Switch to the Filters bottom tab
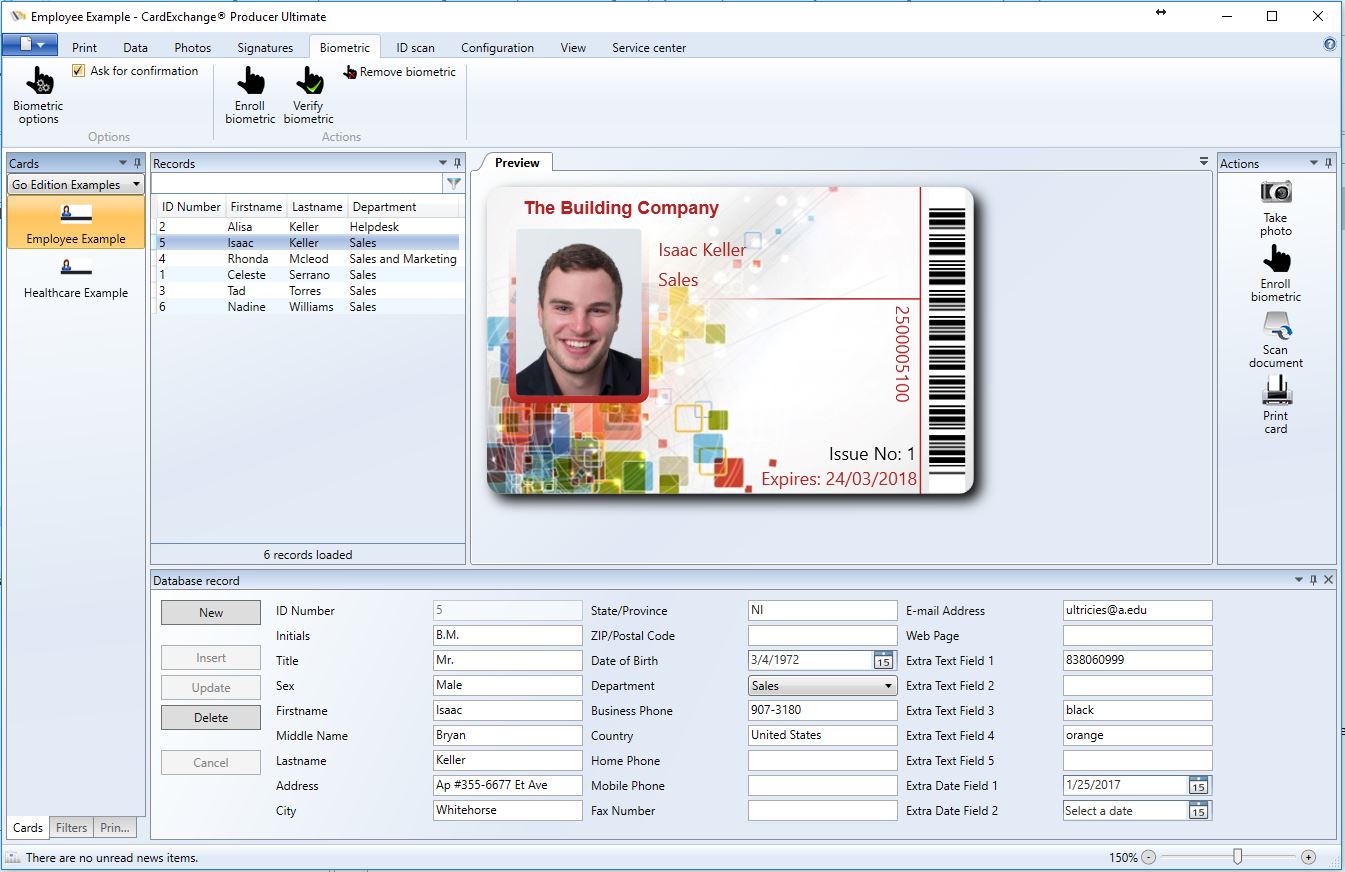Viewport: 1345px width, 872px height. pyautogui.click(x=71, y=827)
